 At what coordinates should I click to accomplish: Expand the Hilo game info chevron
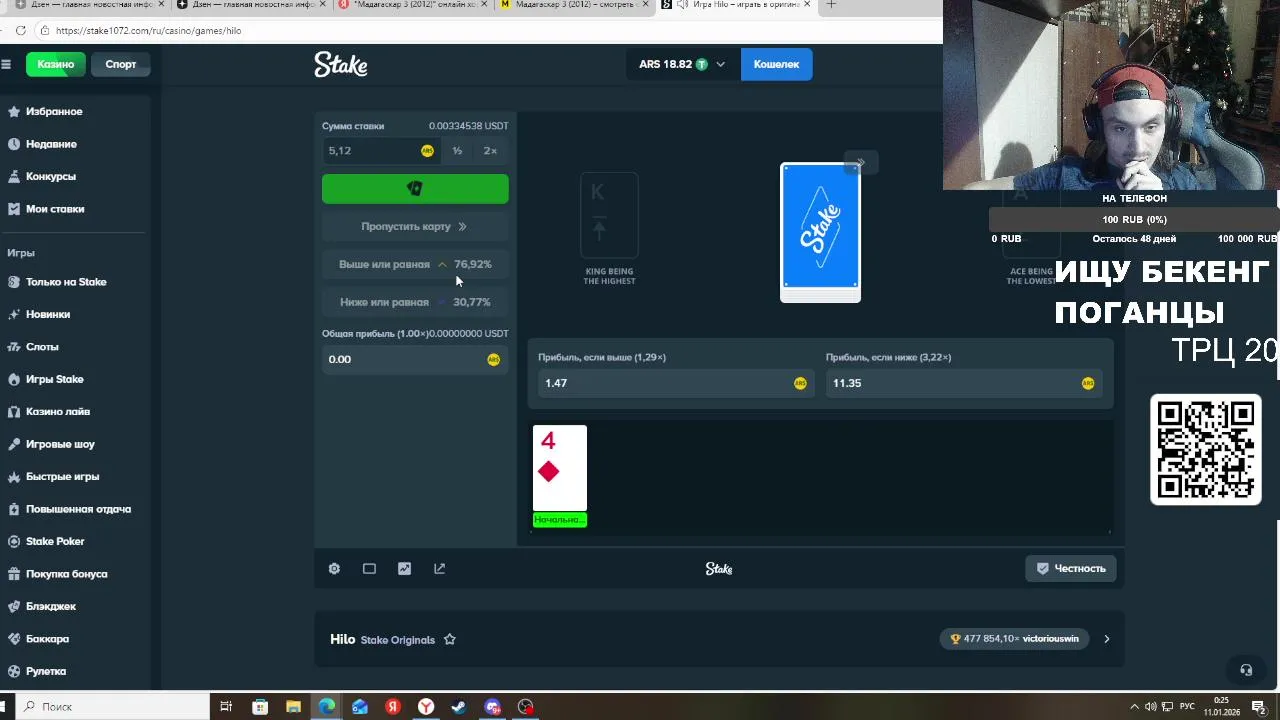coord(1106,639)
